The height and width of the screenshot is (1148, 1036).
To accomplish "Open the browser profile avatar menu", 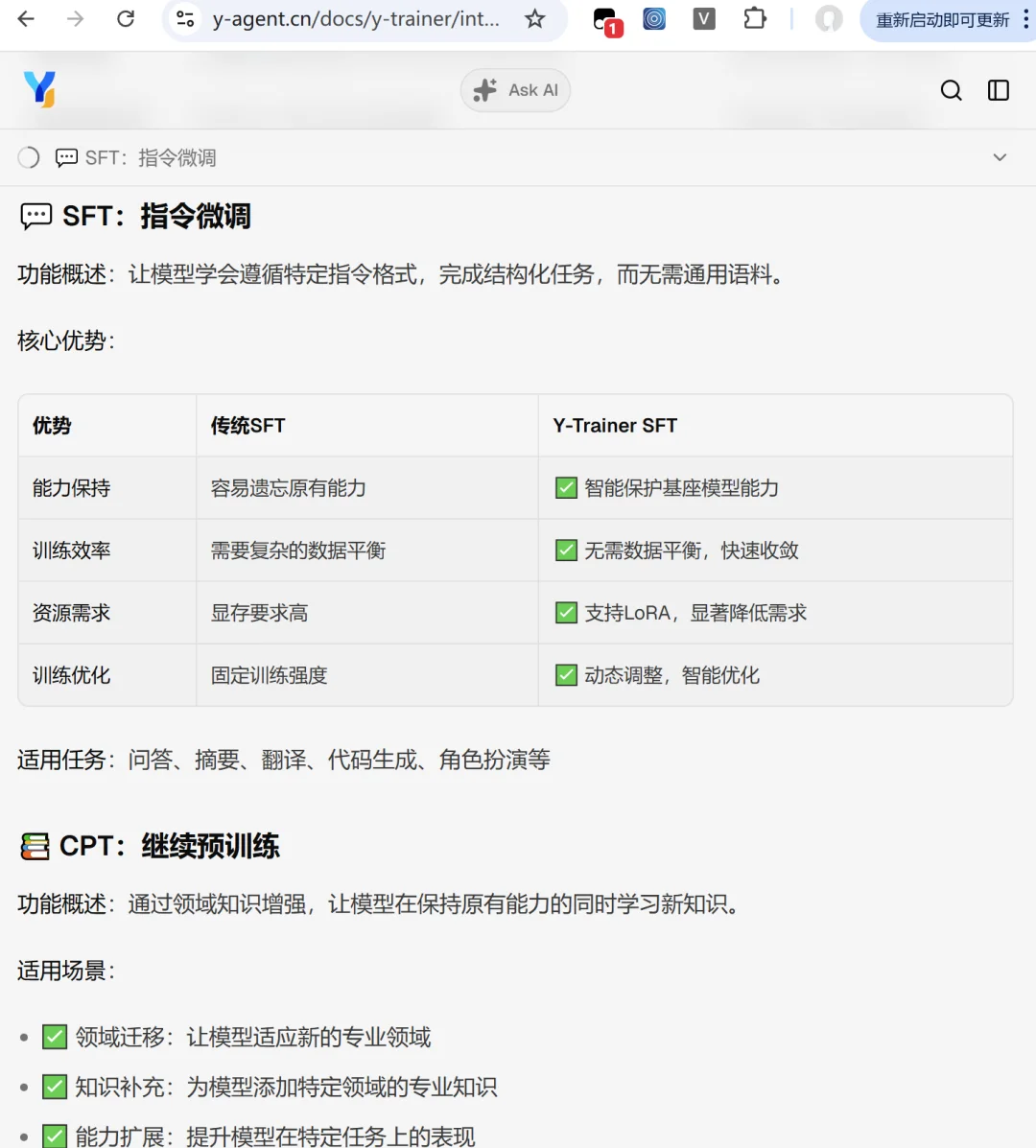I will tap(829, 19).
